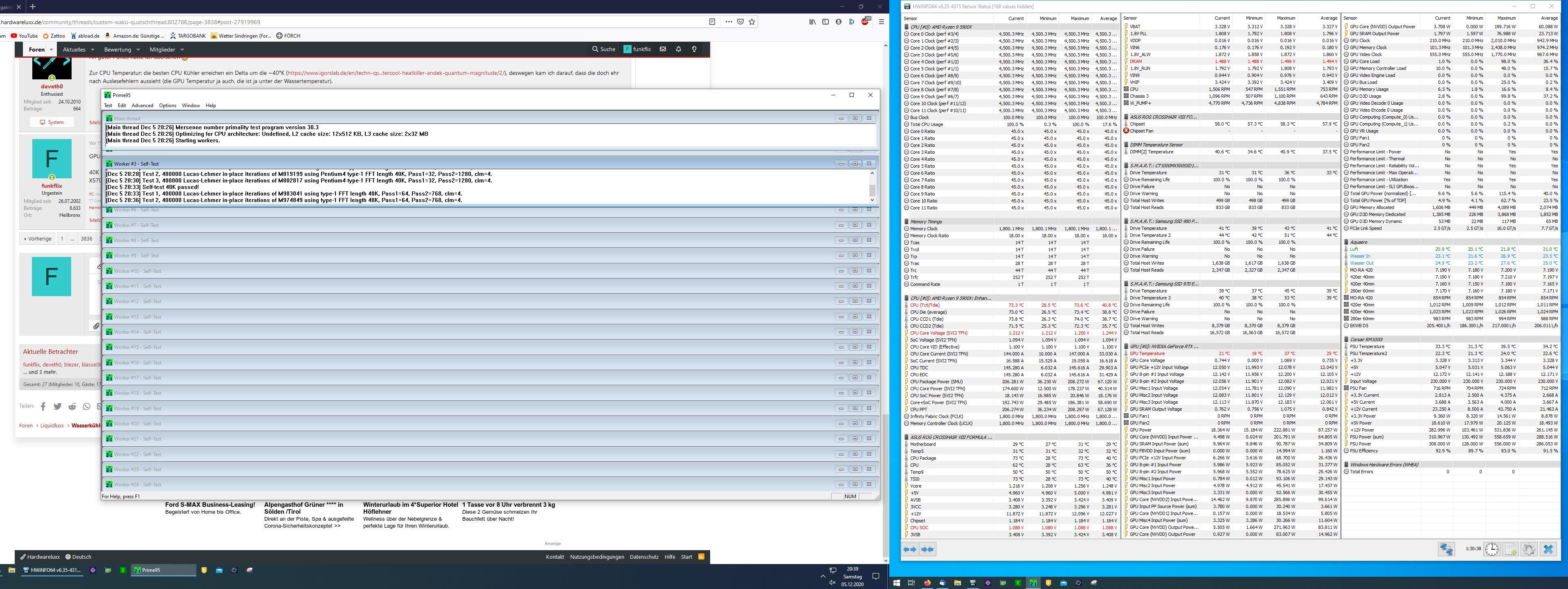The image size is (1568, 589).
Task: Open page 3836 pagination link
Action: (87, 238)
